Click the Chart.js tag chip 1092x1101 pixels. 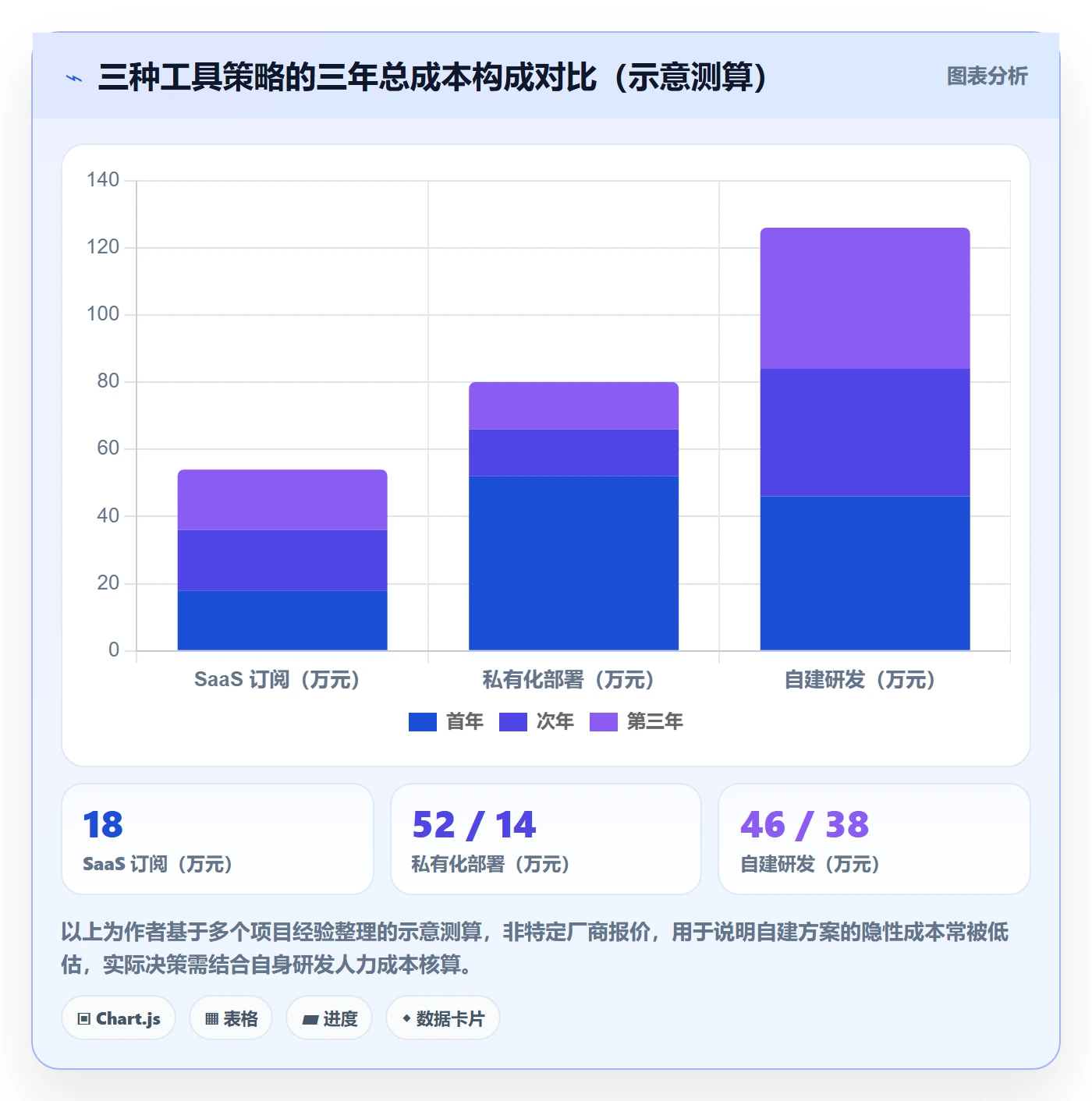click(x=119, y=1018)
